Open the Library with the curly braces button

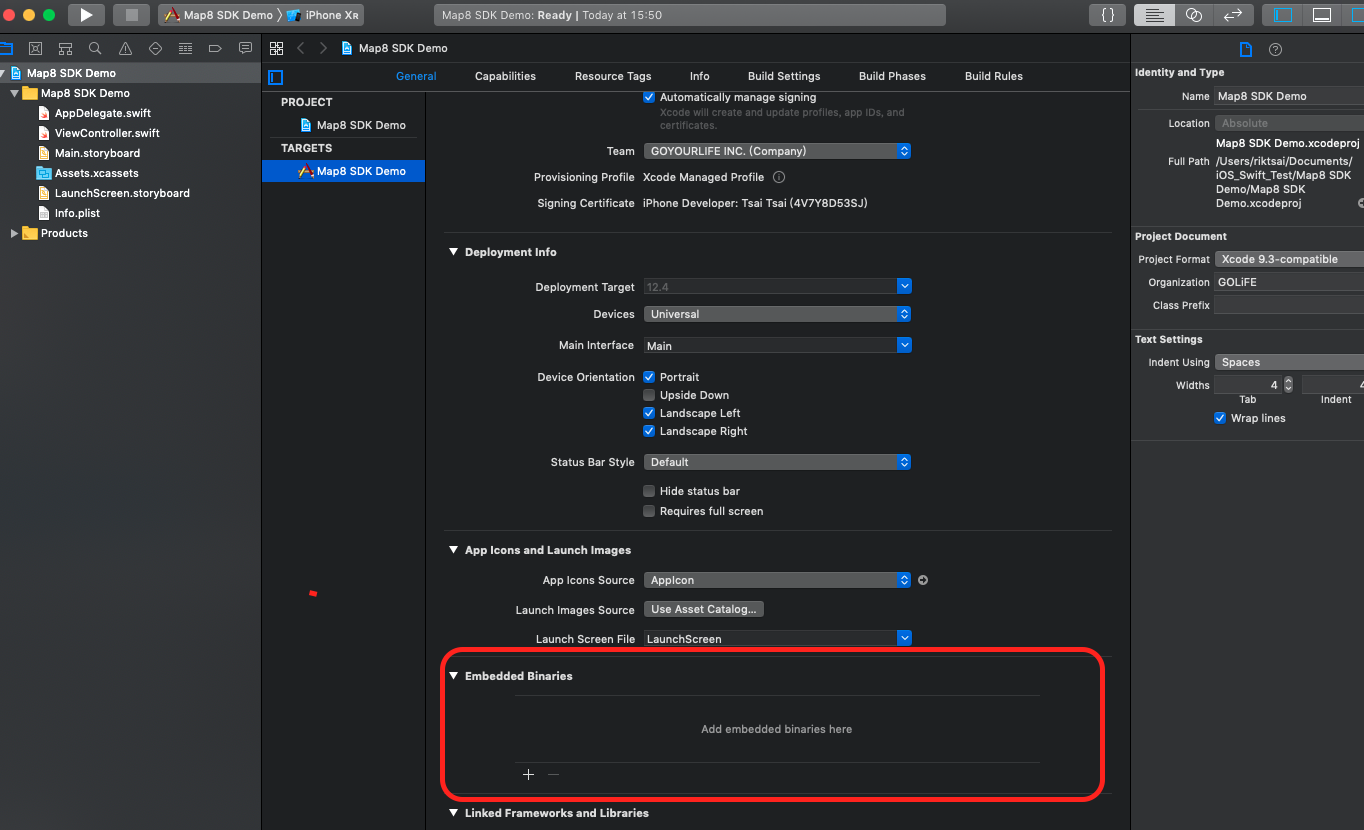(1108, 15)
